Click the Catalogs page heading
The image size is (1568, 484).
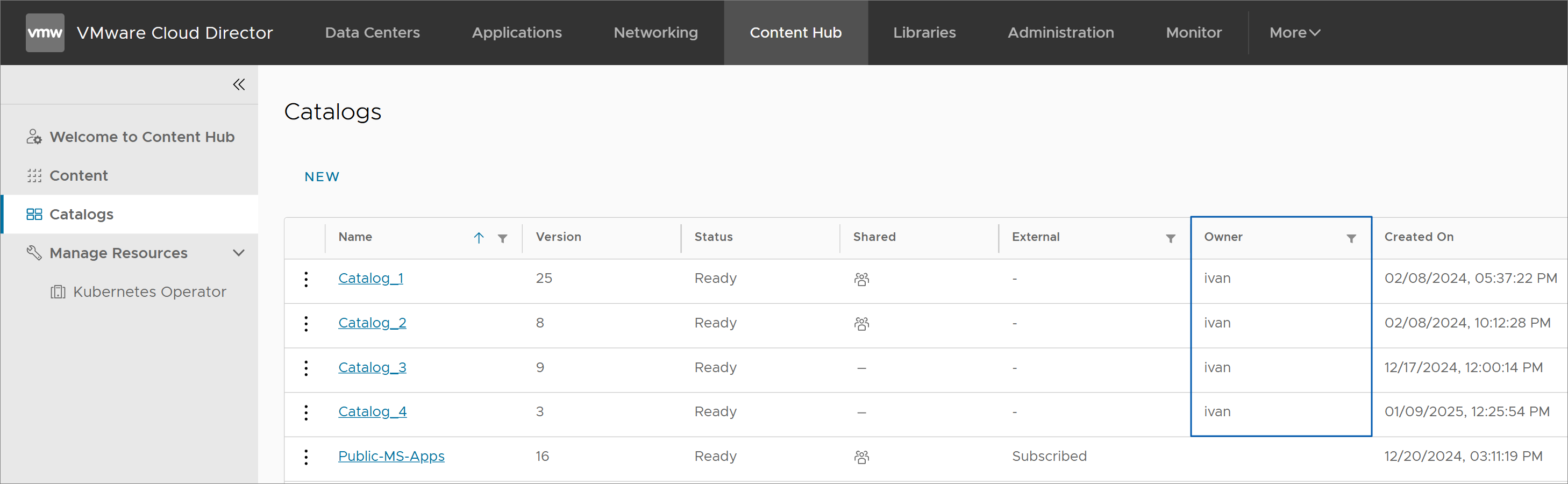[332, 112]
